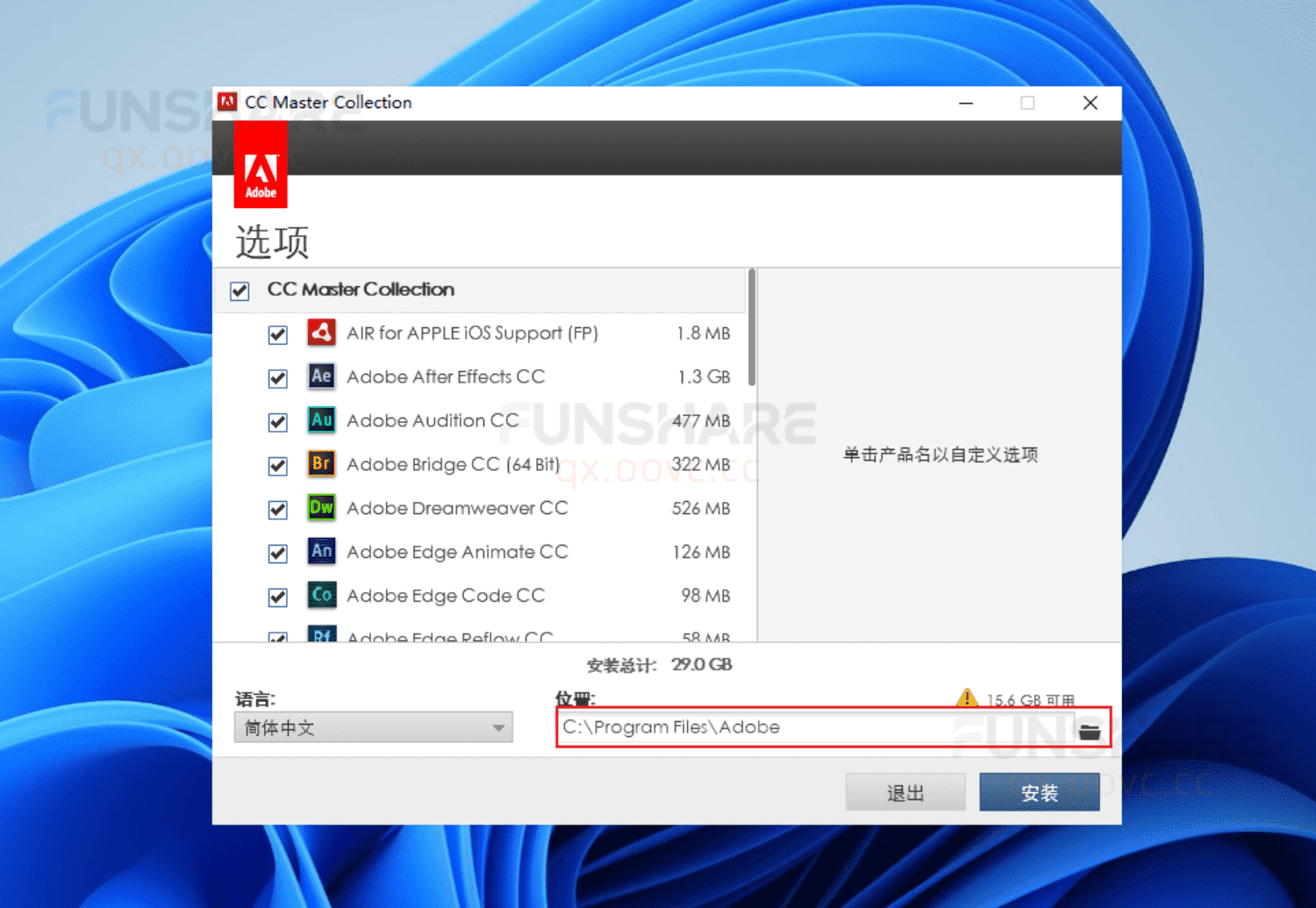
Task: Select the Adobe Bridge CC (64 Bit) name
Action: [454, 464]
